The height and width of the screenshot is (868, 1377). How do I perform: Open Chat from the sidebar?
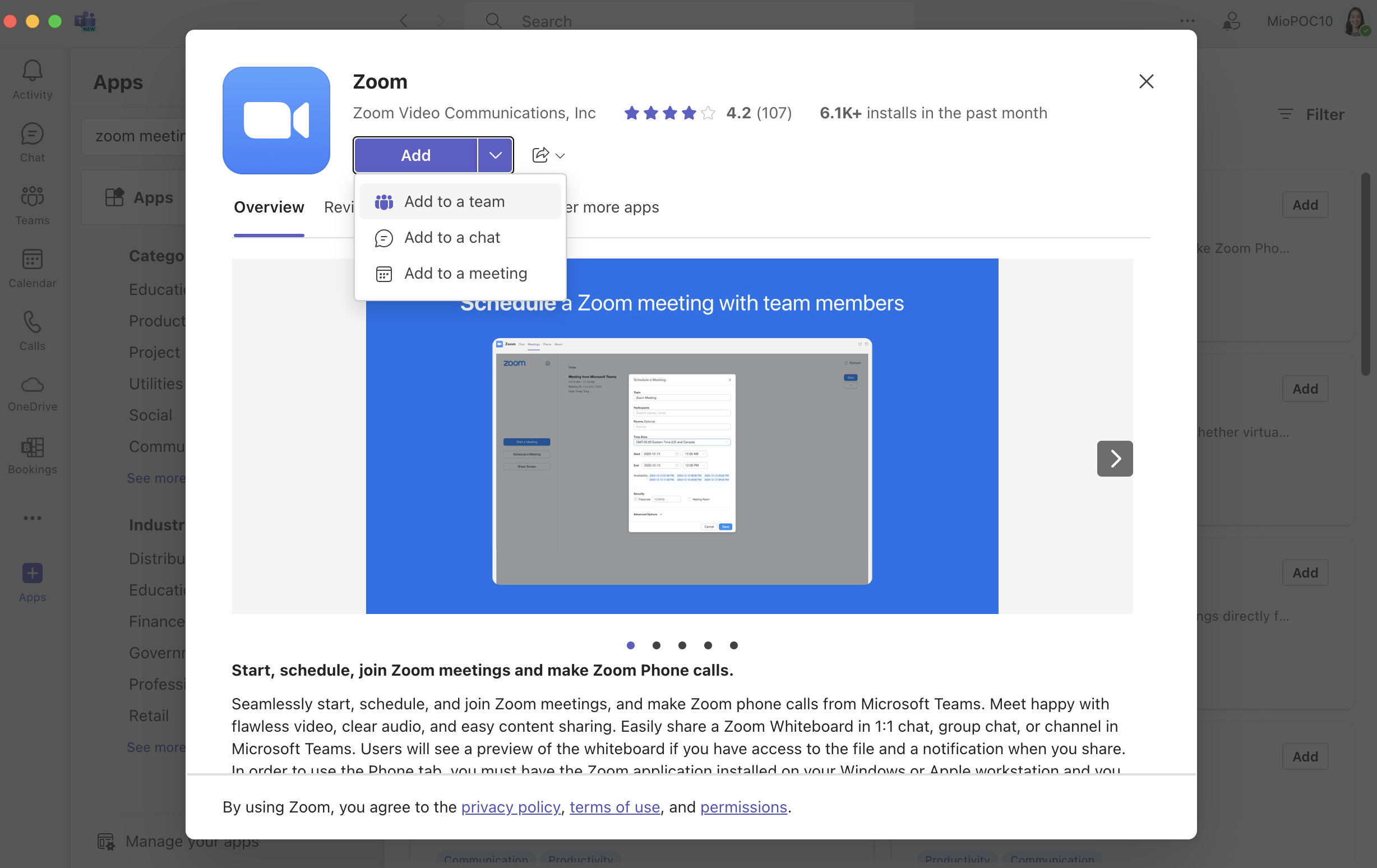pyautogui.click(x=31, y=142)
